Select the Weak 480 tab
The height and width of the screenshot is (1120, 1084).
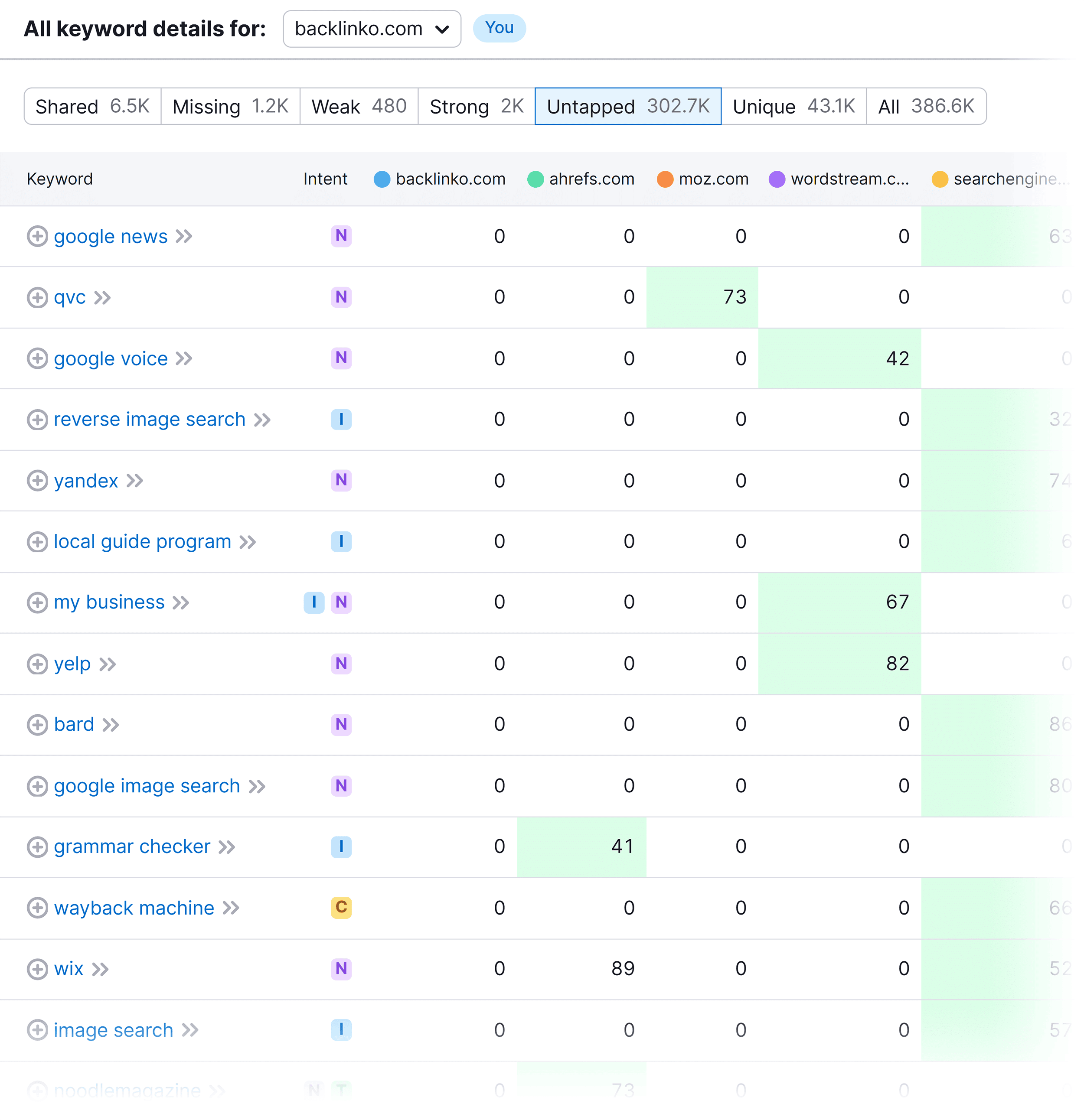point(359,106)
